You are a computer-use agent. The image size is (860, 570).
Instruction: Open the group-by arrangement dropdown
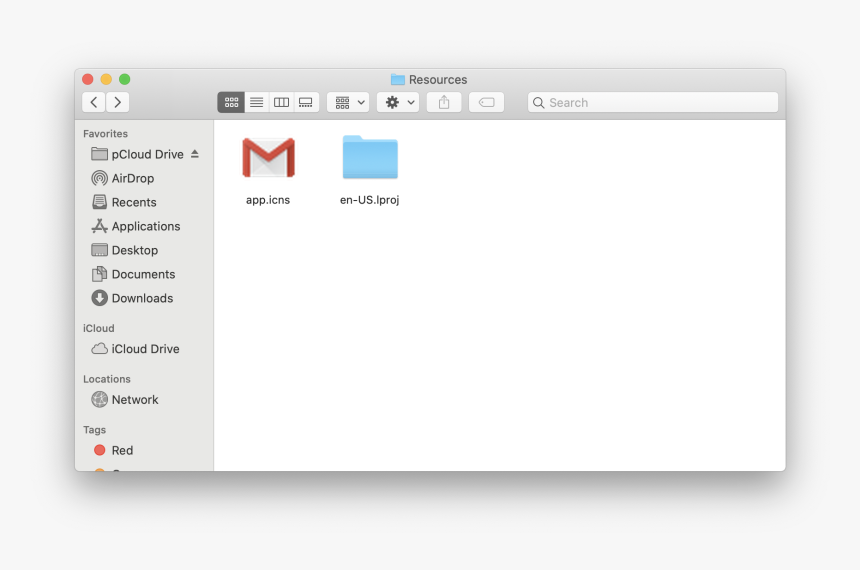coord(348,102)
